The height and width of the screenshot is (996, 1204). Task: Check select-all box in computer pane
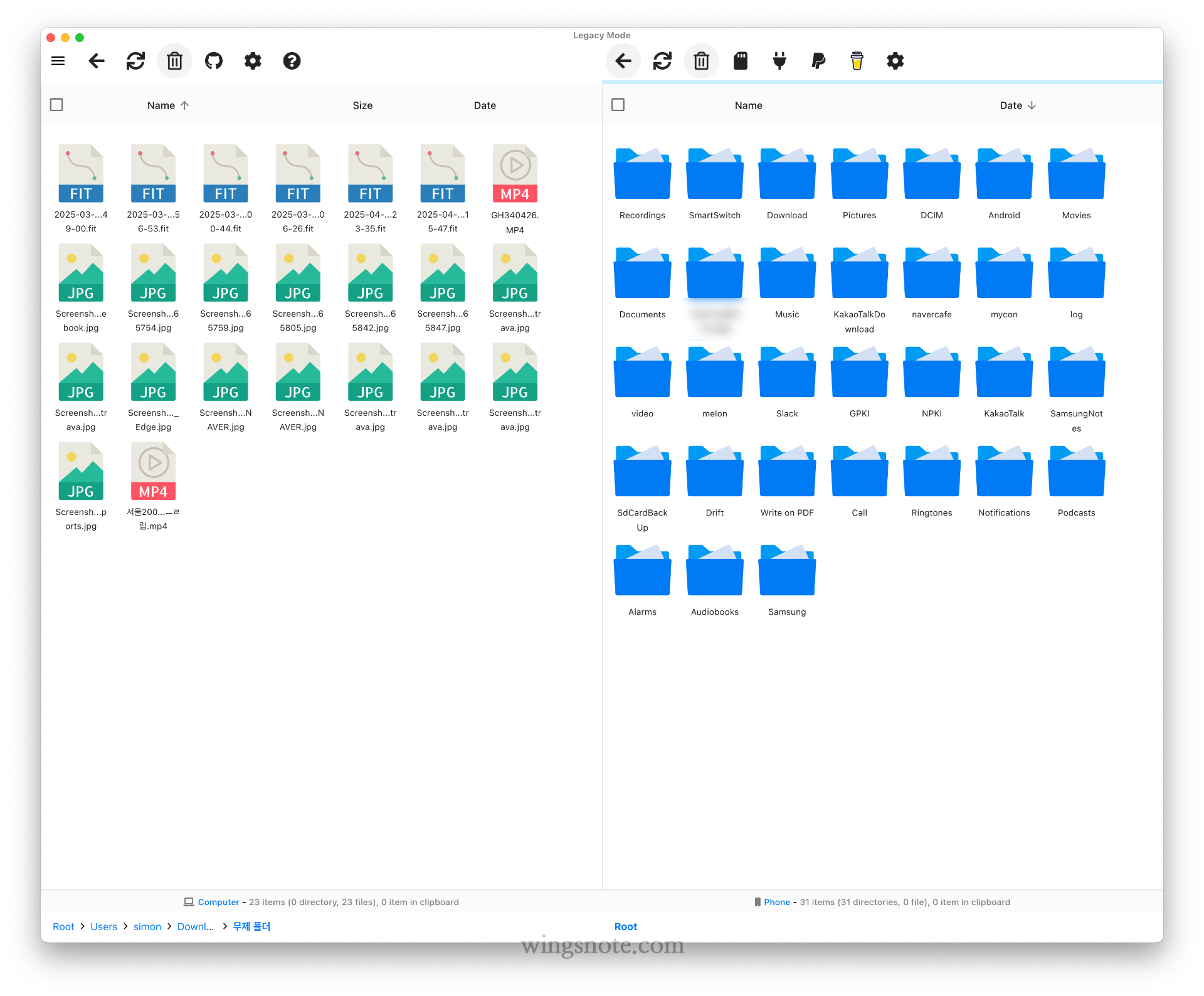56,105
